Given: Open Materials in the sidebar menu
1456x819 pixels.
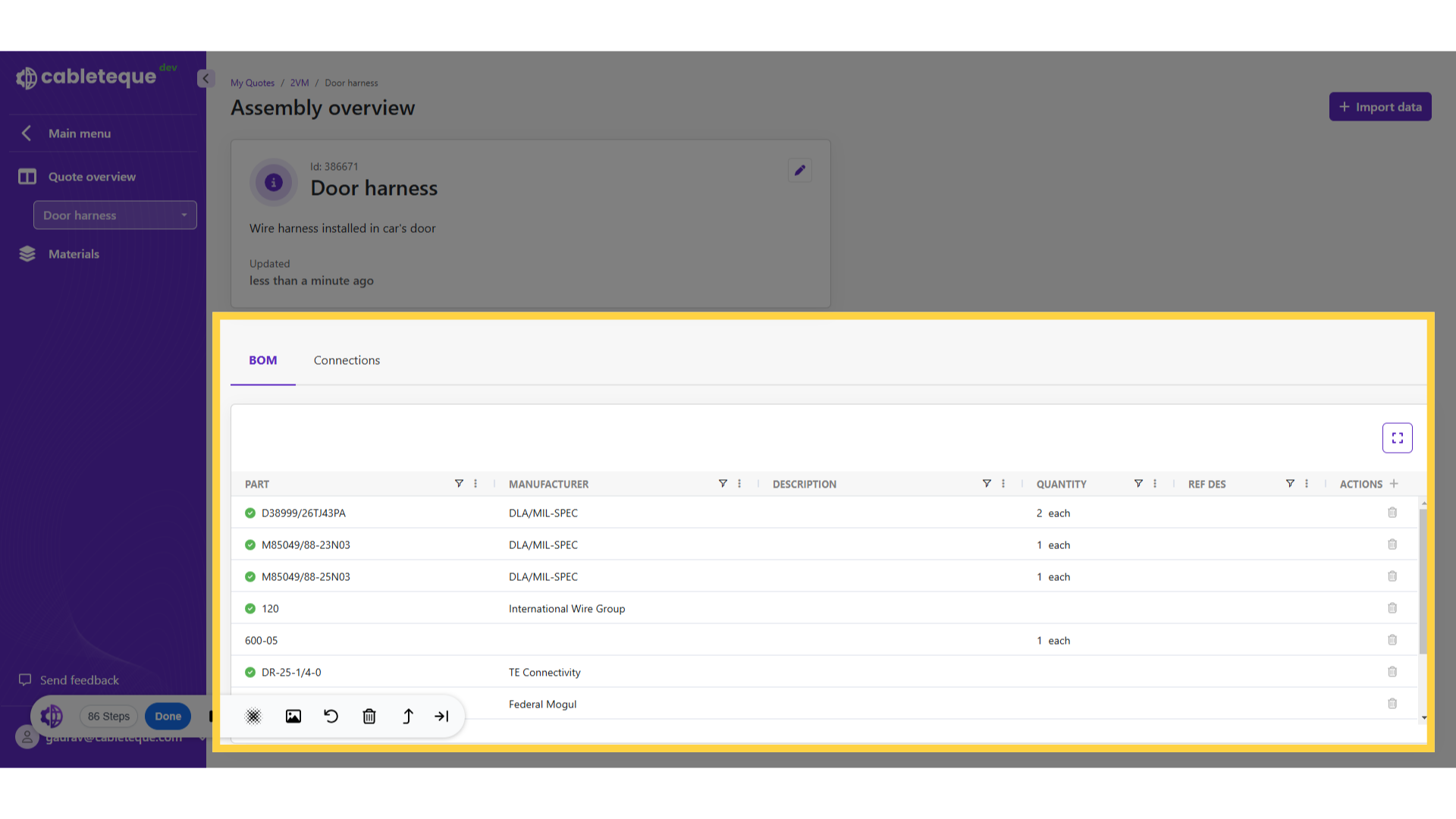Looking at the screenshot, I should coord(74,254).
